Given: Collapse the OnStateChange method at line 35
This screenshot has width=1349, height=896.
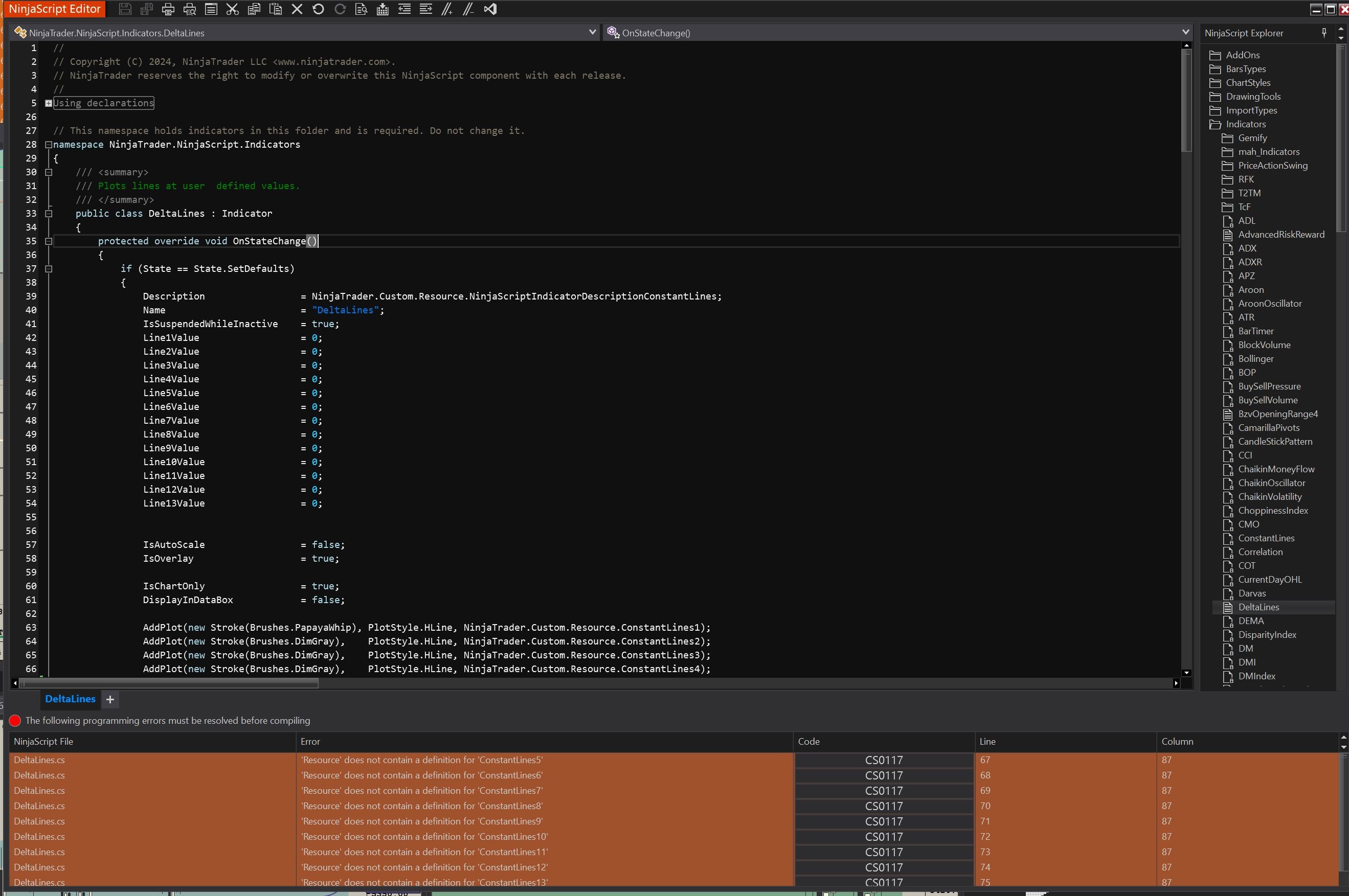Looking at the screenshot, I should click(x=49, y=241).
